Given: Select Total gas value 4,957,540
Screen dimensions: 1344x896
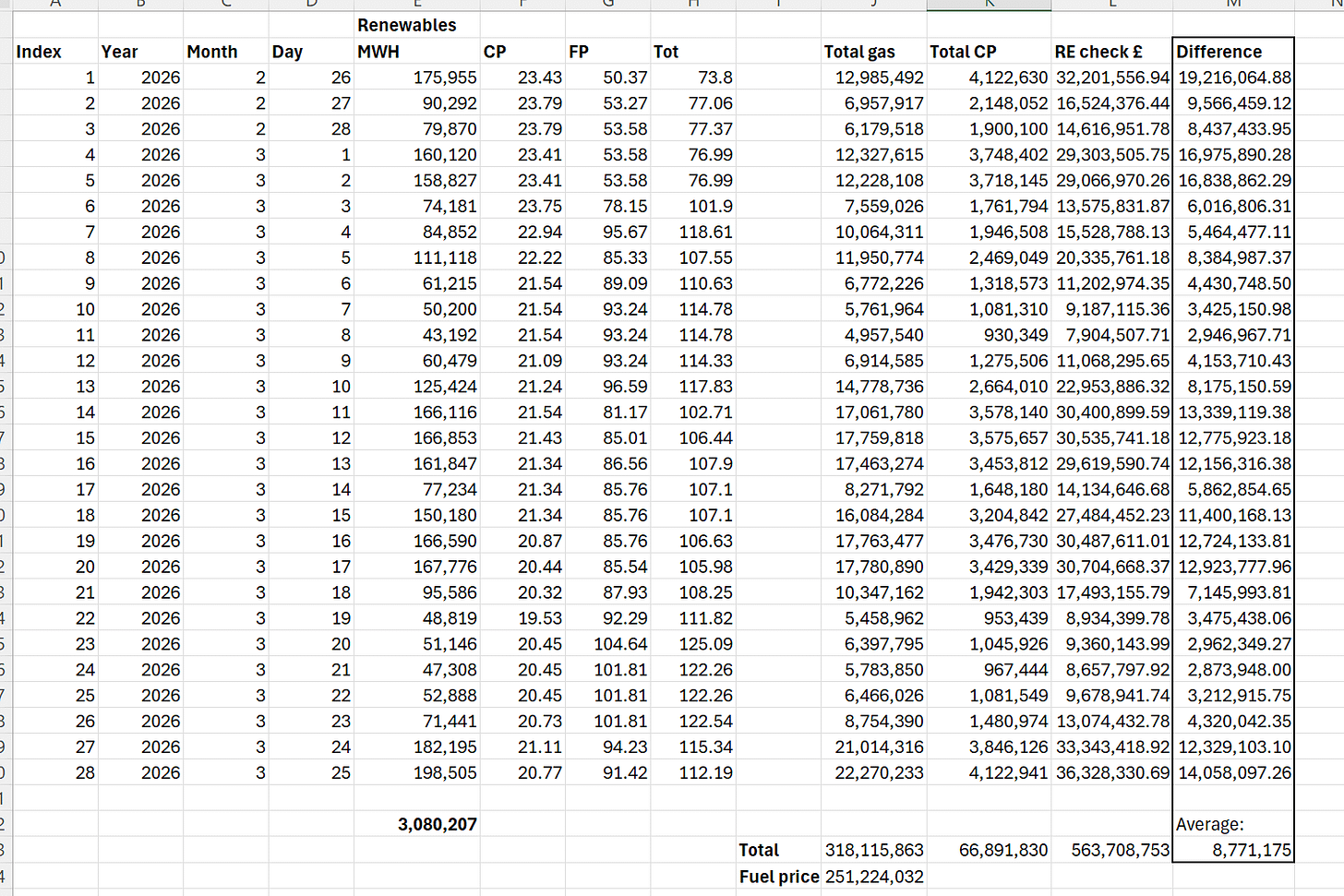Looking at the screenshot, I should pos(873,335).
